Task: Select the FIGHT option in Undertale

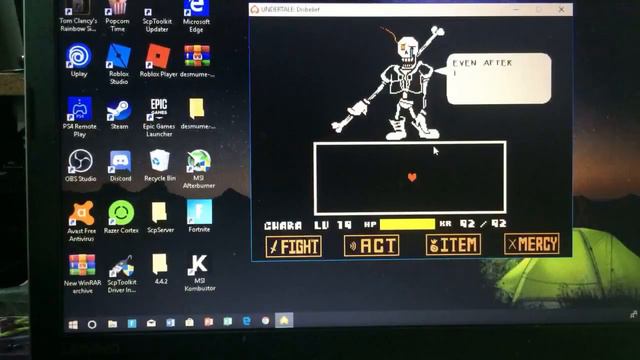Action: pyautogui.click(x=293, y=246)
